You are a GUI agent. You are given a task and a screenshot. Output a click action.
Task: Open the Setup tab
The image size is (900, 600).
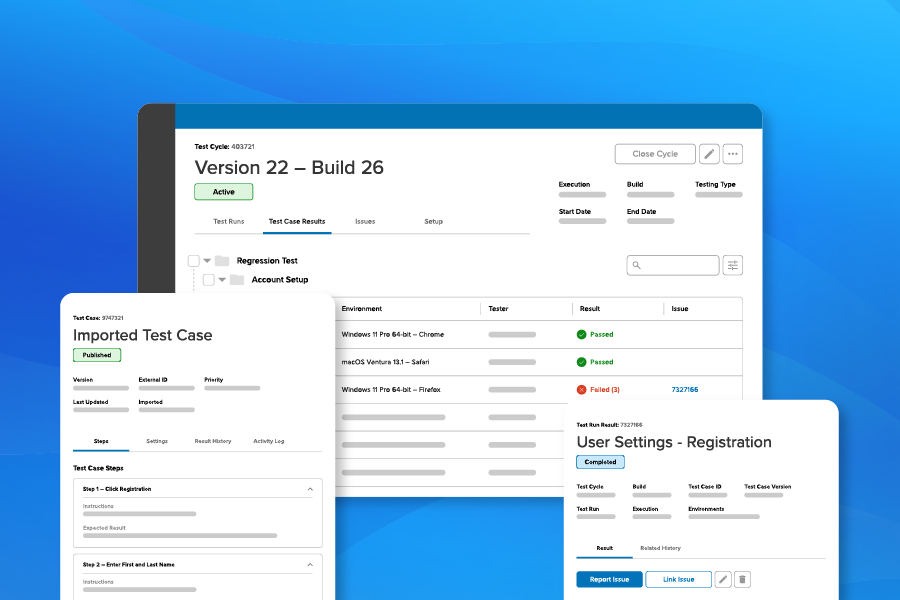click(433, 222)
